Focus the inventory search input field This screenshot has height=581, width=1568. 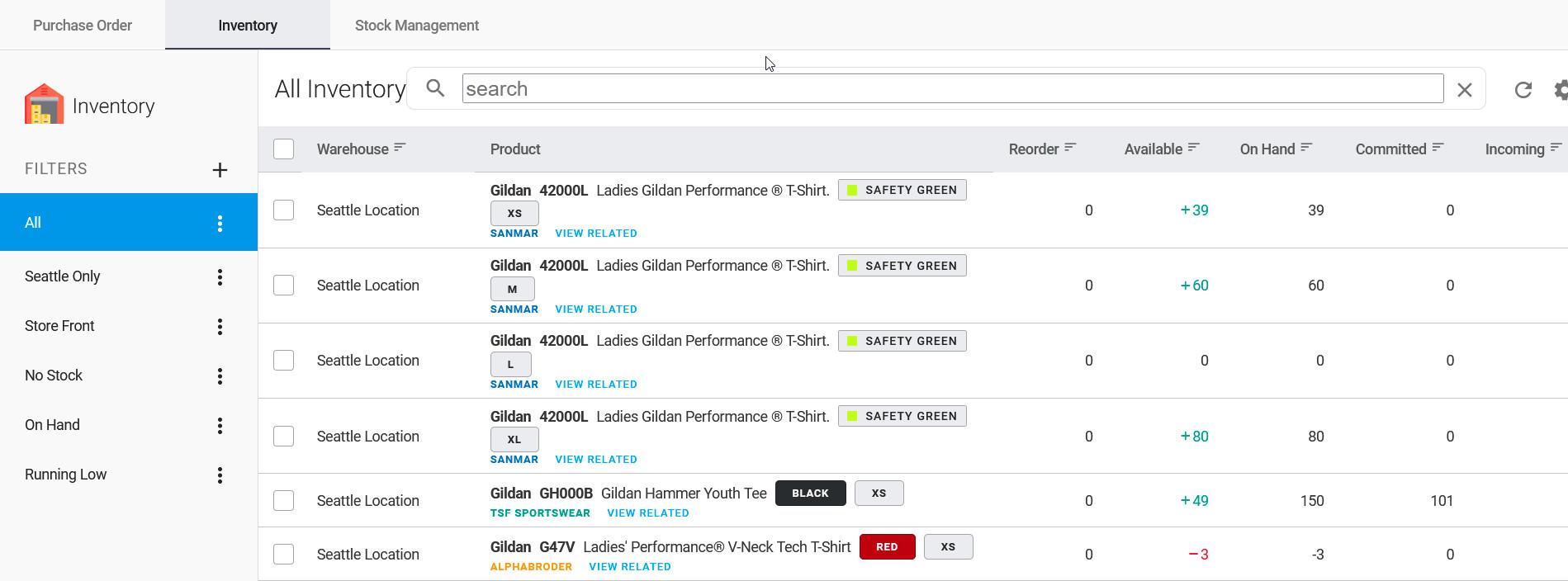[952, 89]
